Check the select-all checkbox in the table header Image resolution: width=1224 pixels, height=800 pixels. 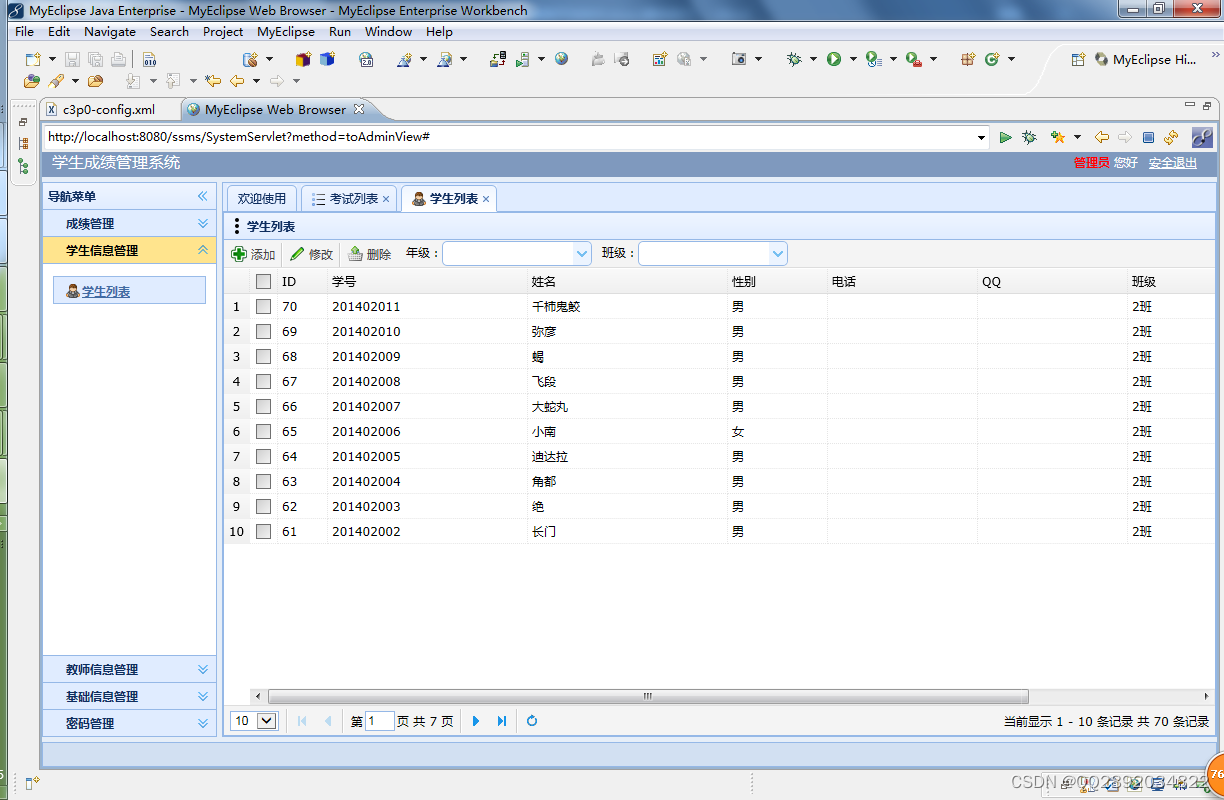263,281
